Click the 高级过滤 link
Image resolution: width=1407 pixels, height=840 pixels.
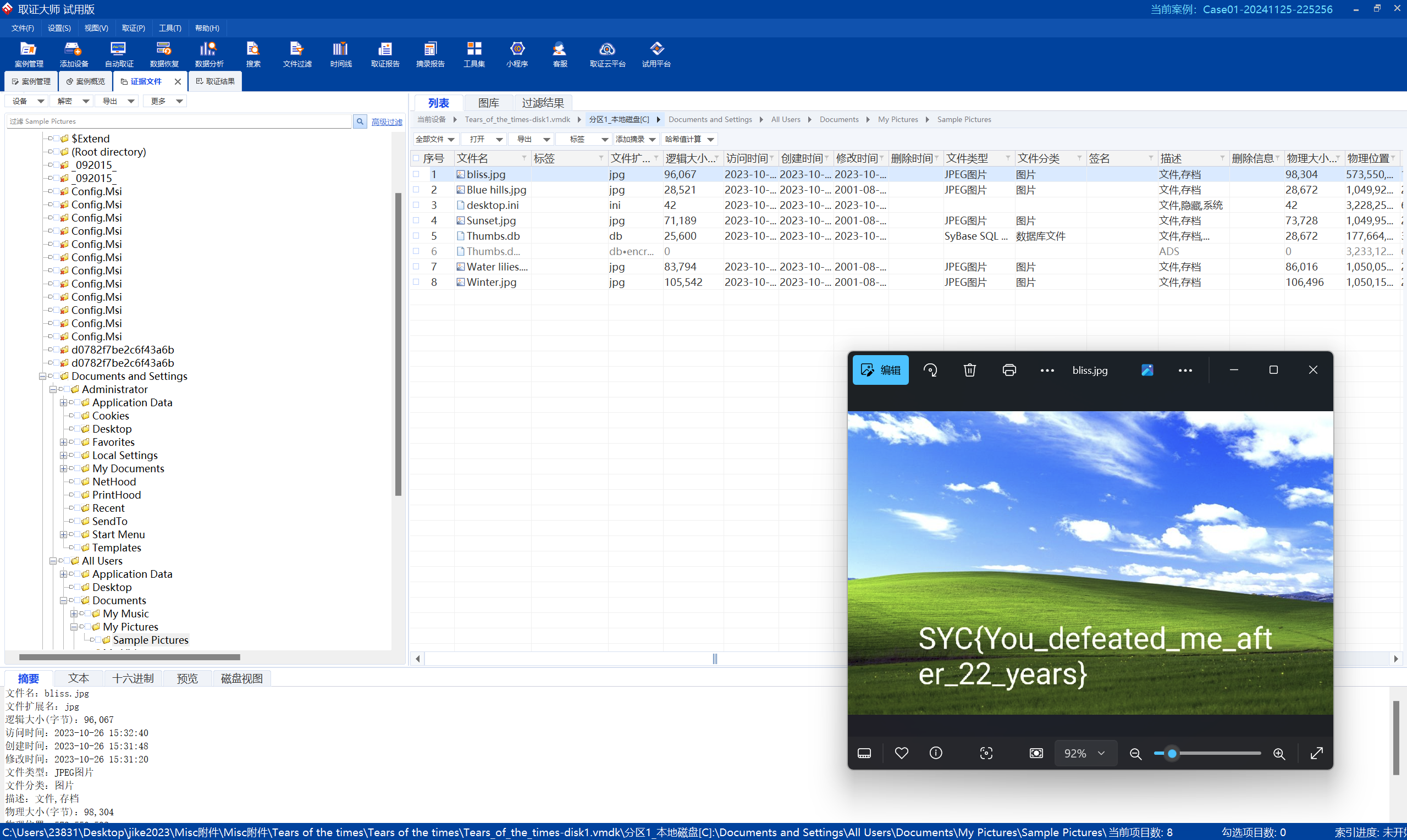(387, 121)
